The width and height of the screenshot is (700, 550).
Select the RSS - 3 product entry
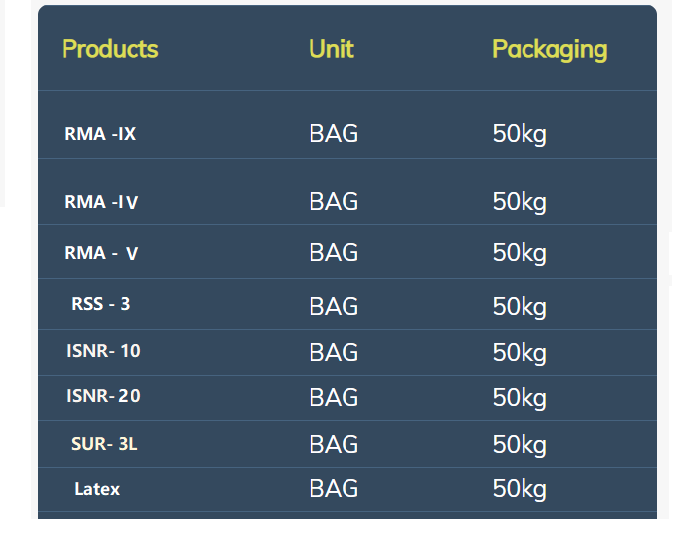(100, 304)
